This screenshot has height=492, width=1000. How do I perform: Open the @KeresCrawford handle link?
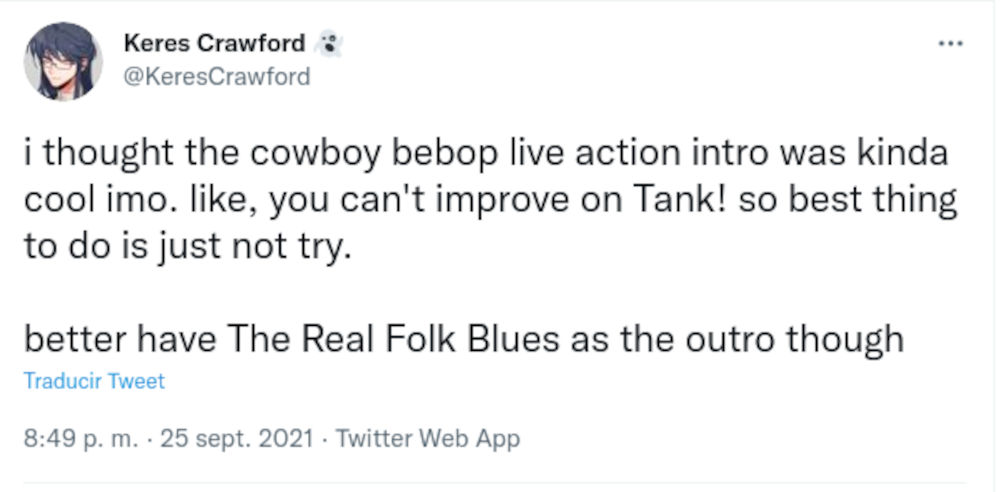216,77
